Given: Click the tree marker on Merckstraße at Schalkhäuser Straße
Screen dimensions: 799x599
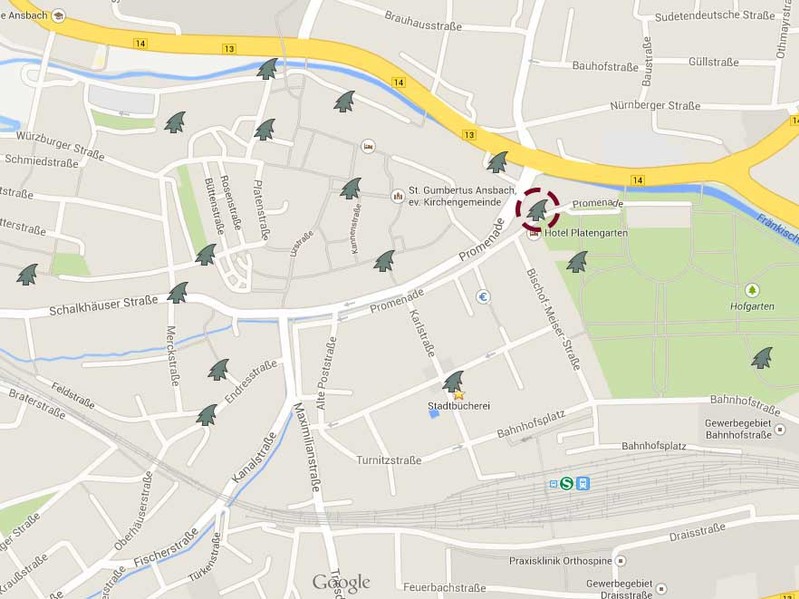Looking at the screenshot, I should pos(178,293).
